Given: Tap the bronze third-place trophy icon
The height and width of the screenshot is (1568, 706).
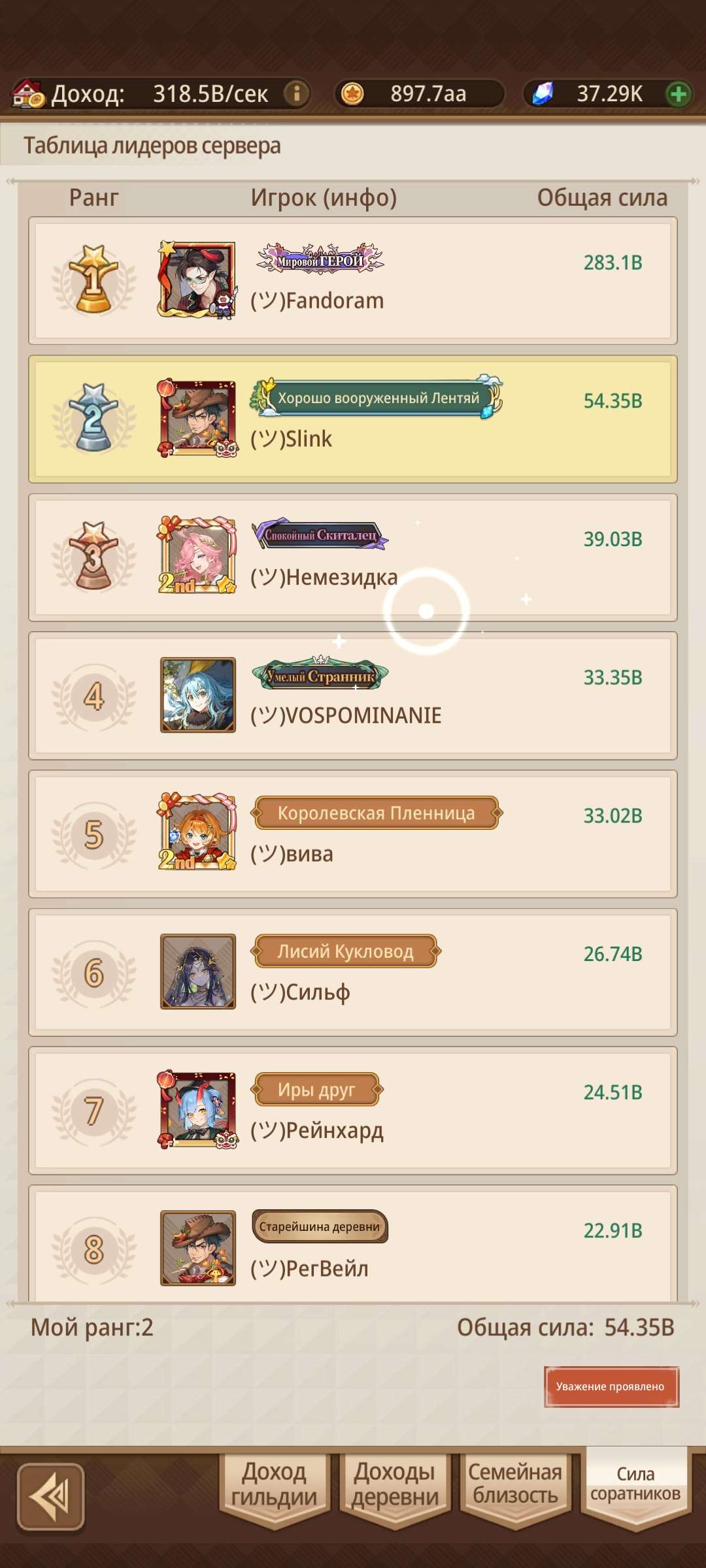Looking at the screenshot, I should tap(94, 557).
